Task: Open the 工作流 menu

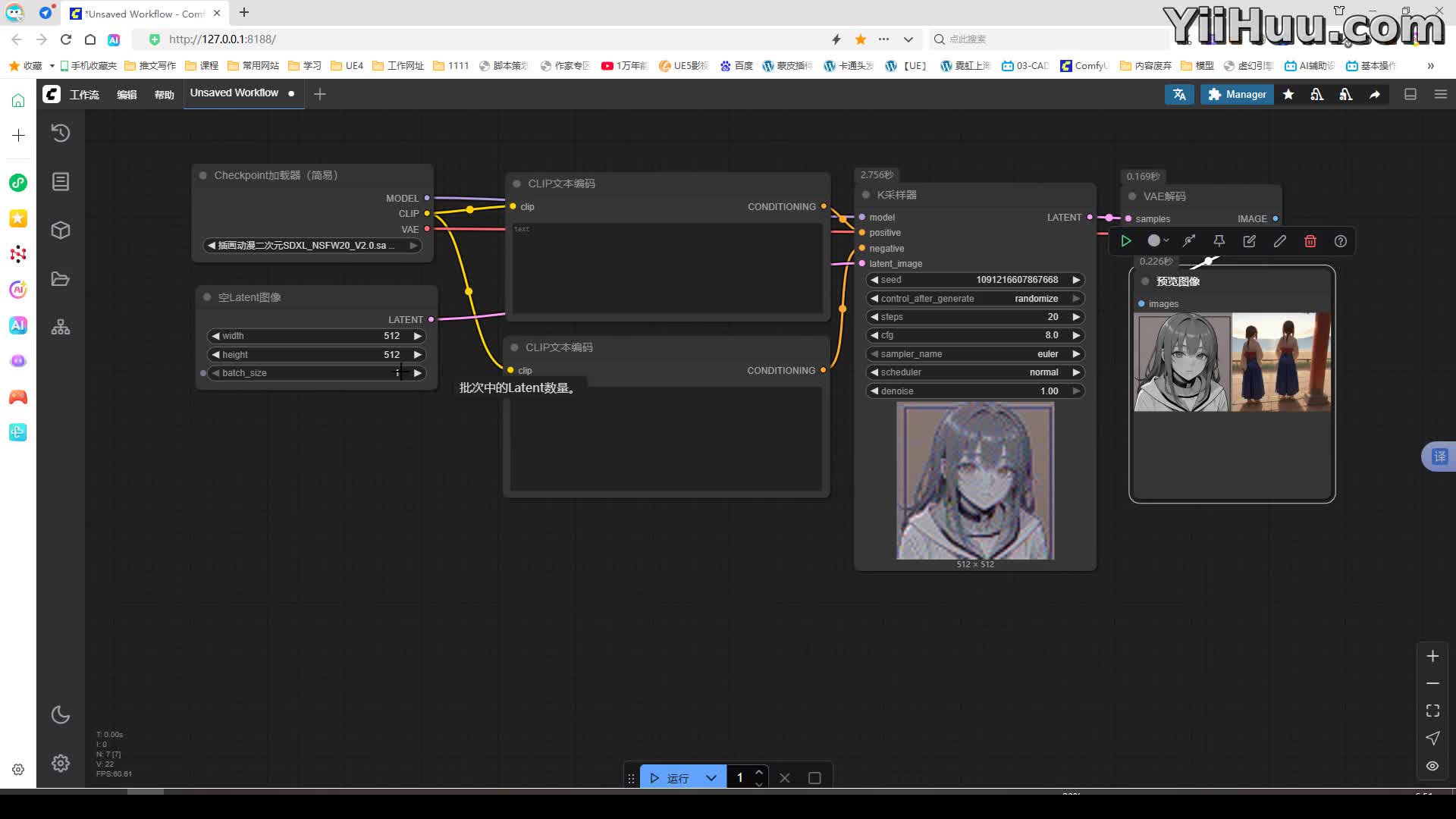Action: 84,95
